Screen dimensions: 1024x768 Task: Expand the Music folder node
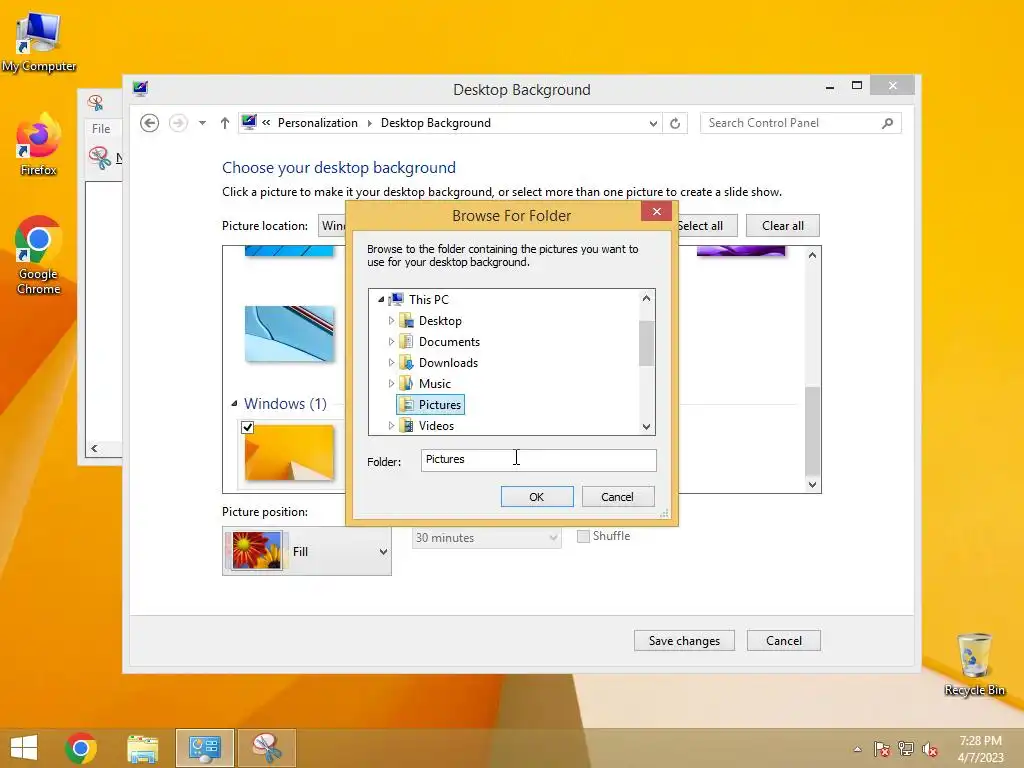point(391,383)
